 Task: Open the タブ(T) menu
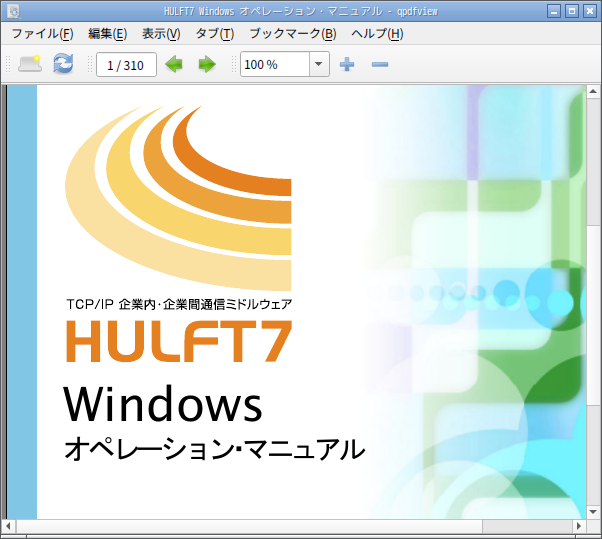click(x=215, y=34)
